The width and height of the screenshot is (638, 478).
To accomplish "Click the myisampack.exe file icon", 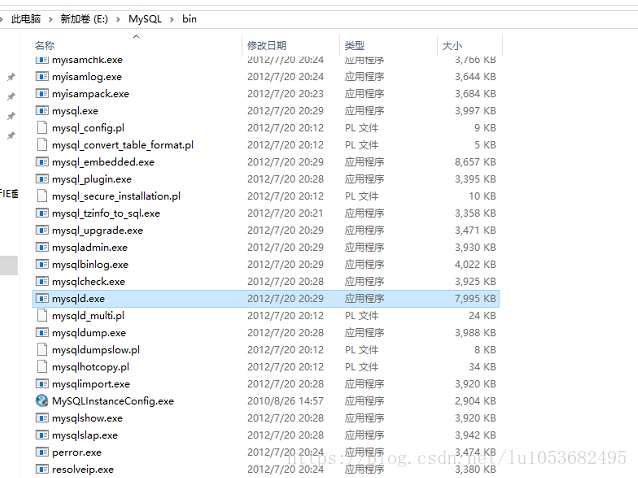I will 42,94.
